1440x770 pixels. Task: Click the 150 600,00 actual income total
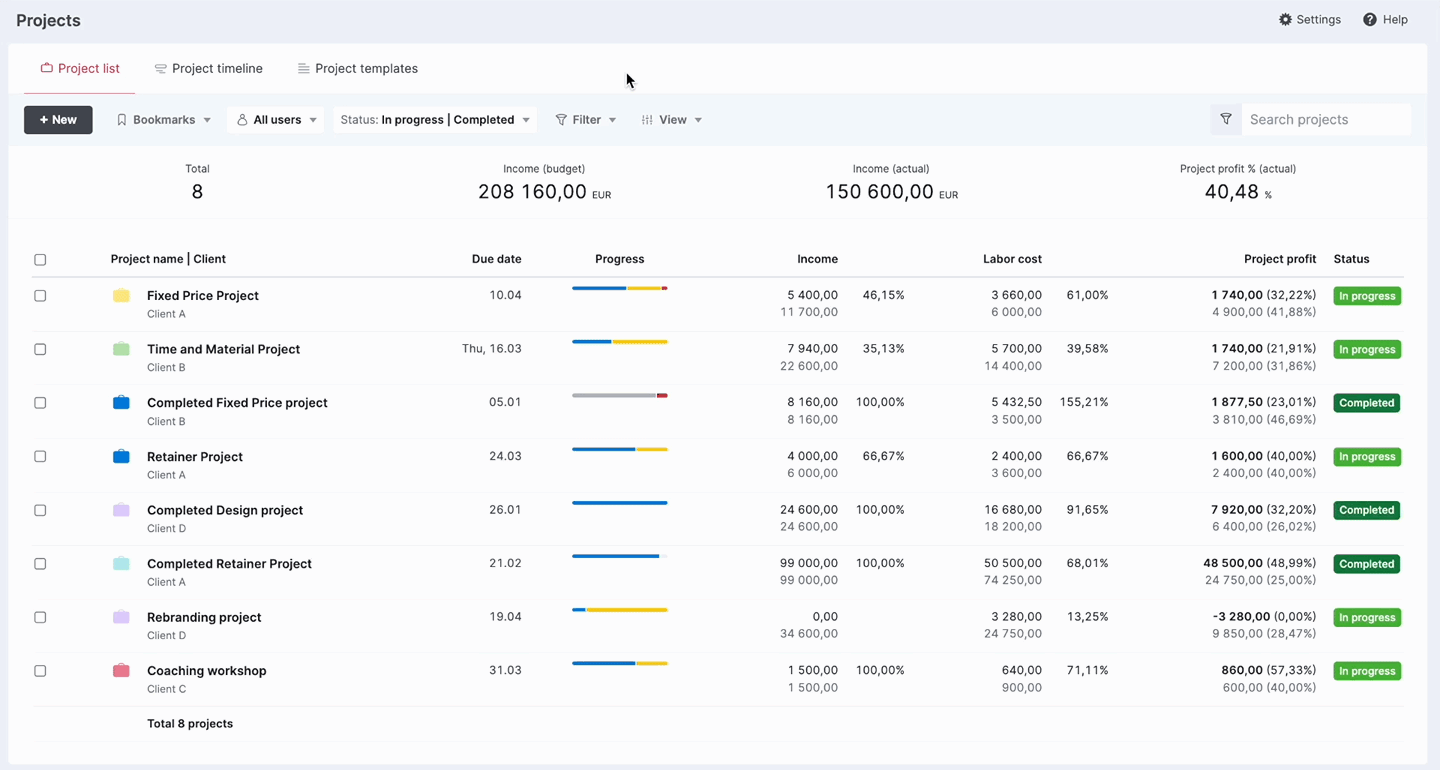880,192
